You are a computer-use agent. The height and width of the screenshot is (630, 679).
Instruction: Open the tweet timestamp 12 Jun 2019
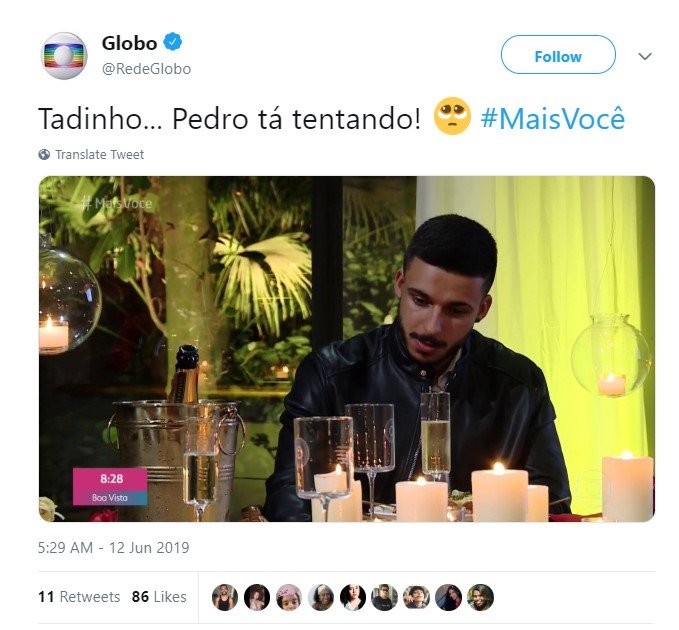coord(113,548)
